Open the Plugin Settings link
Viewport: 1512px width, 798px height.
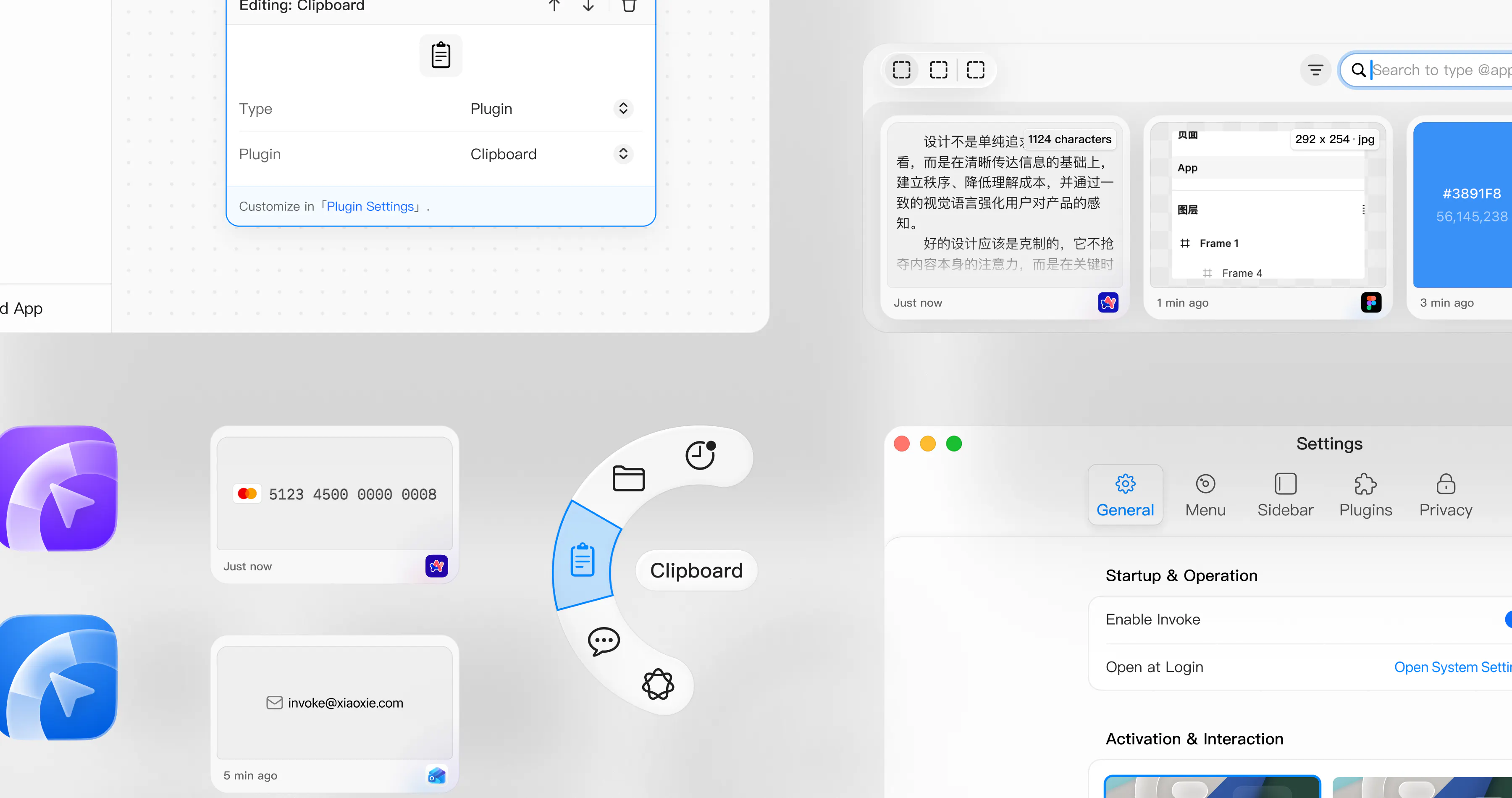click(370, 207)
